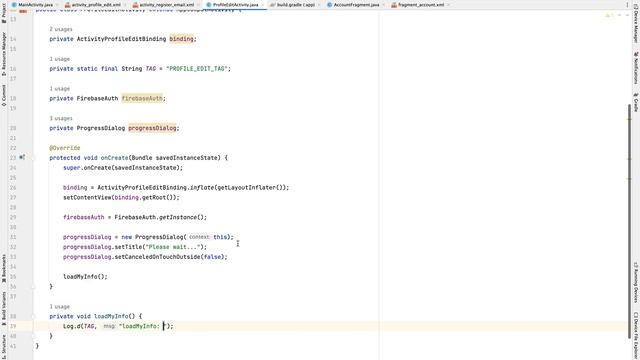The image size is (640, 360).
Task: Open the Resource Manager tool window
Action: [4, 54]
